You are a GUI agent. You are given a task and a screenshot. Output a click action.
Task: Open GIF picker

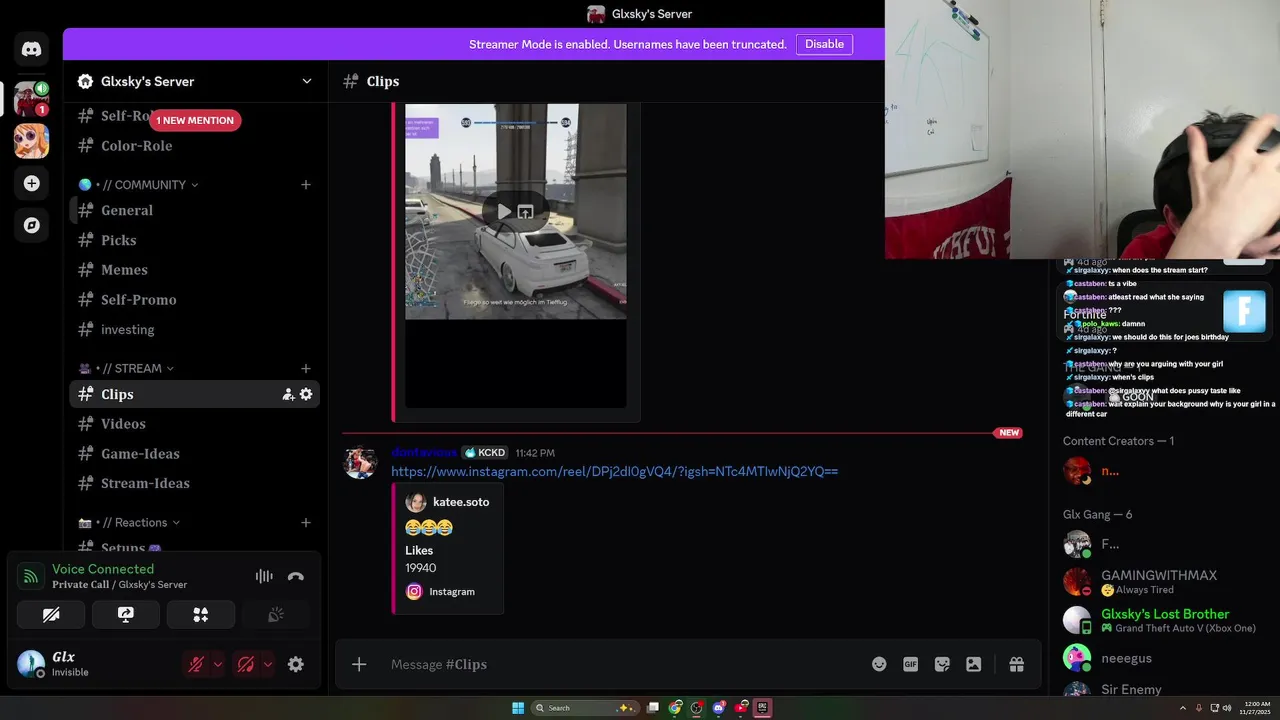point(911,664)
